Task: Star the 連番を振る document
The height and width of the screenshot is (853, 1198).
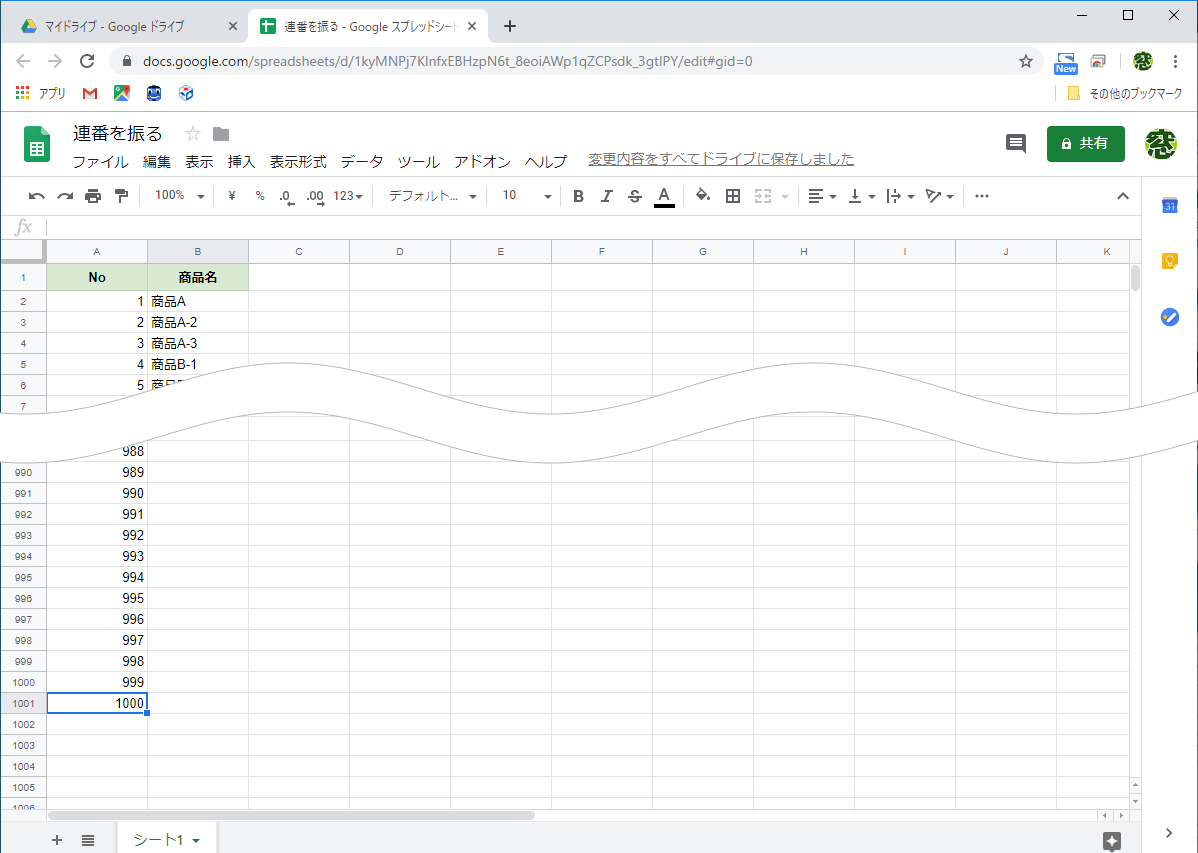Action: [x=193, y=134]
